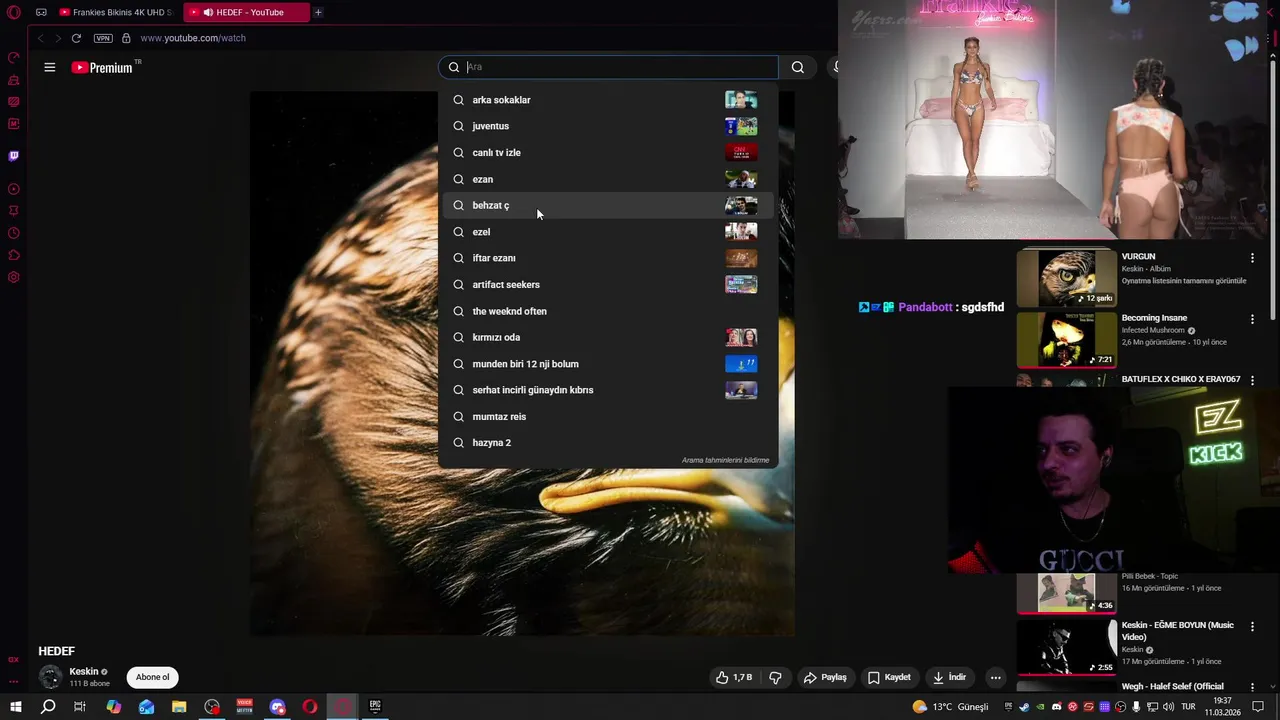Select the 'hazyna 2' suggestion
This screenshot has height=720, width=1280.
(608, 443)
